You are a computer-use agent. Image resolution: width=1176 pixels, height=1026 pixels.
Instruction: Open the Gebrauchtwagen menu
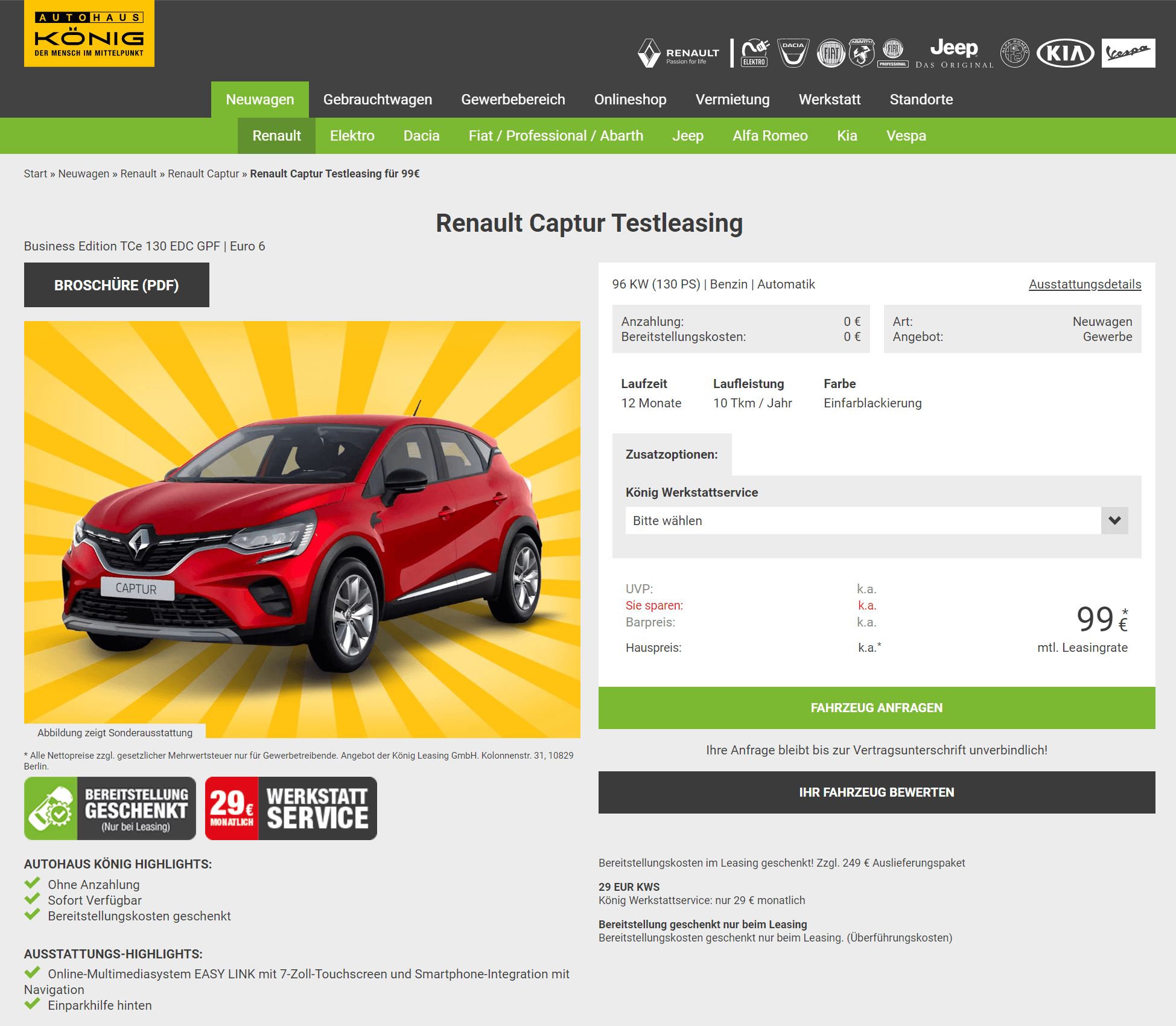coord(378,100)
